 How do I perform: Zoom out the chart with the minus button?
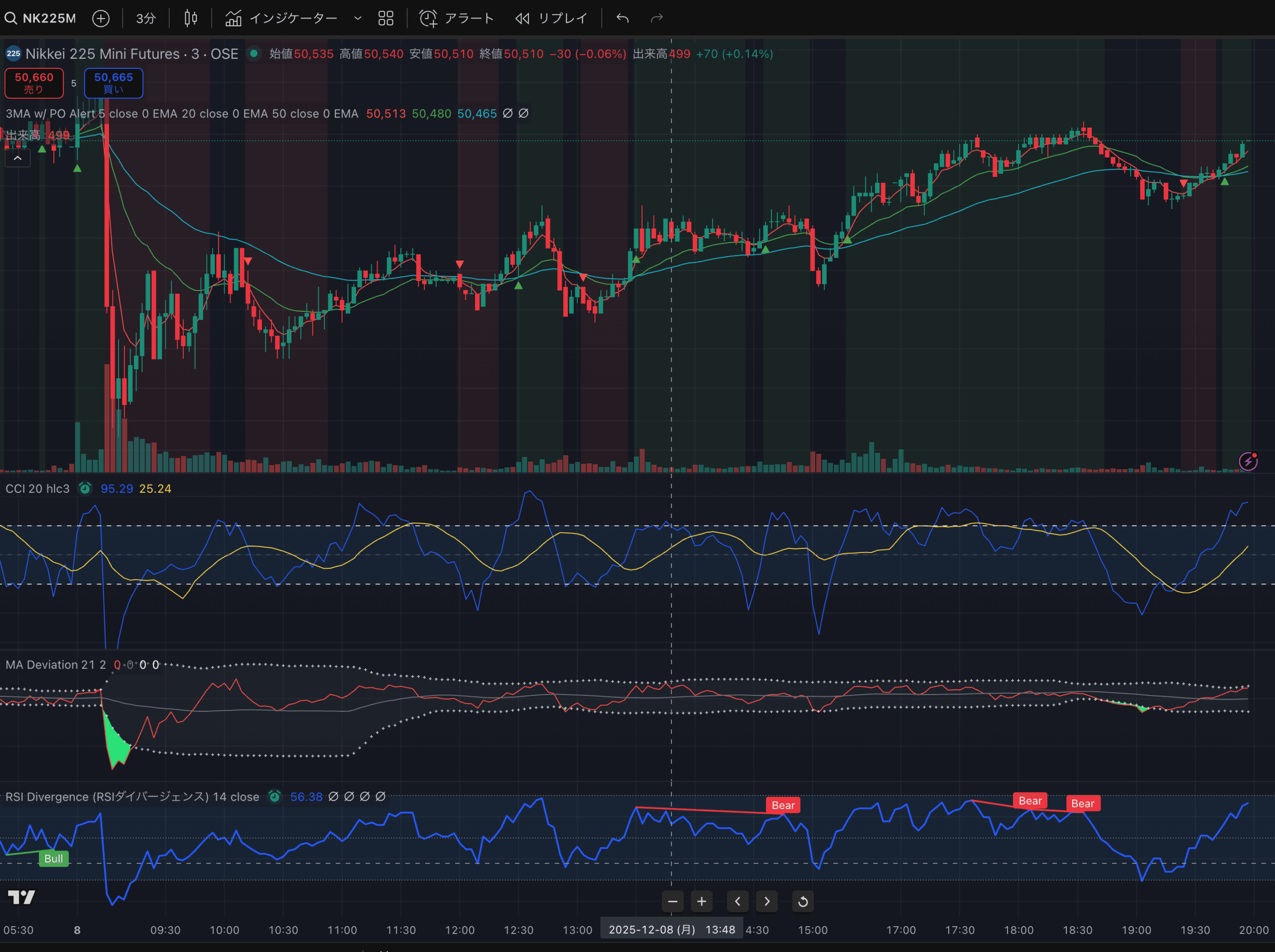[672, 901]
